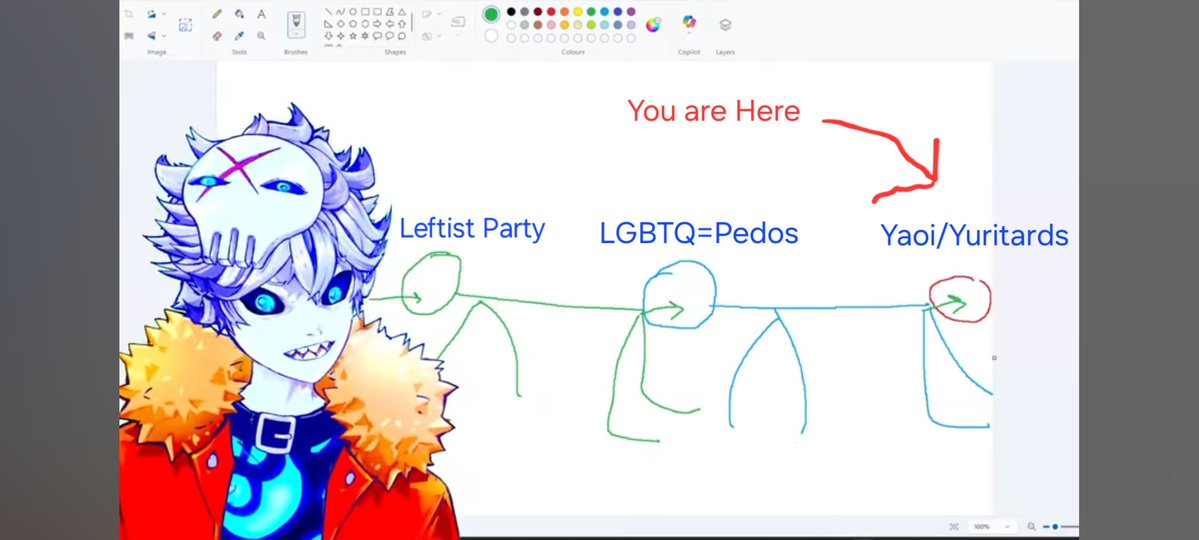
Task: Click the Crop icon in the Image group
Action: tap(129, 14)
